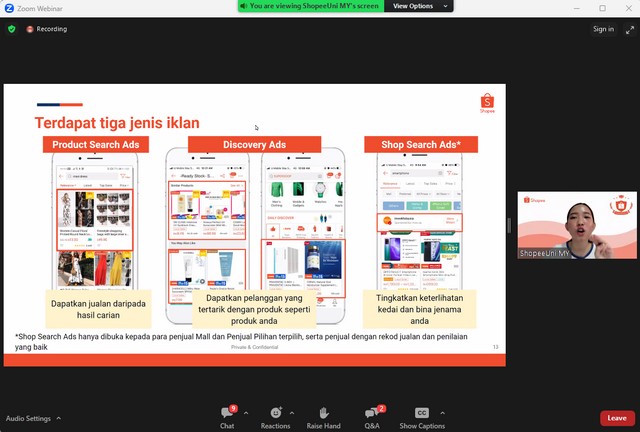Expand the Reactions options arrow

pyautogui.click(x=292, y=411)
